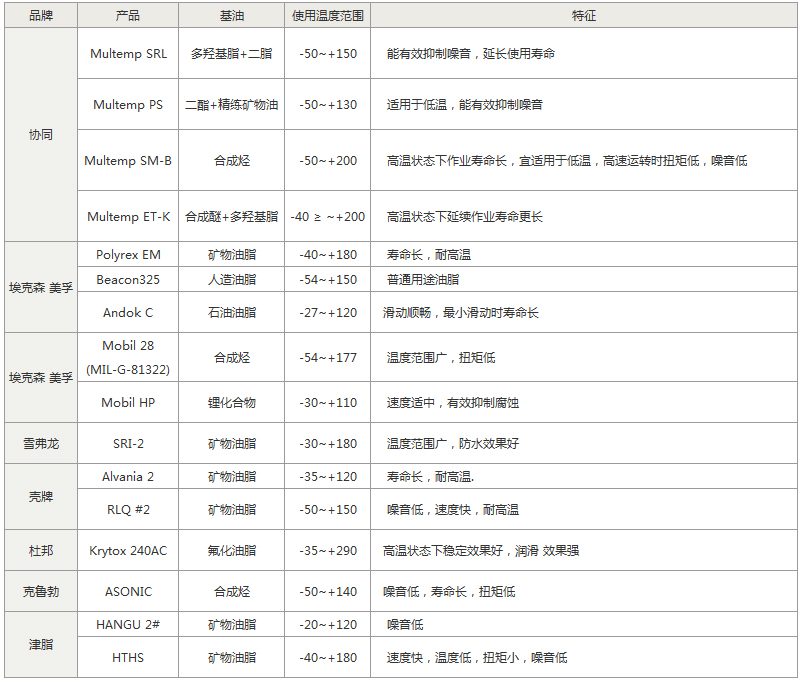Click the 产品 column header

[128, 15]
